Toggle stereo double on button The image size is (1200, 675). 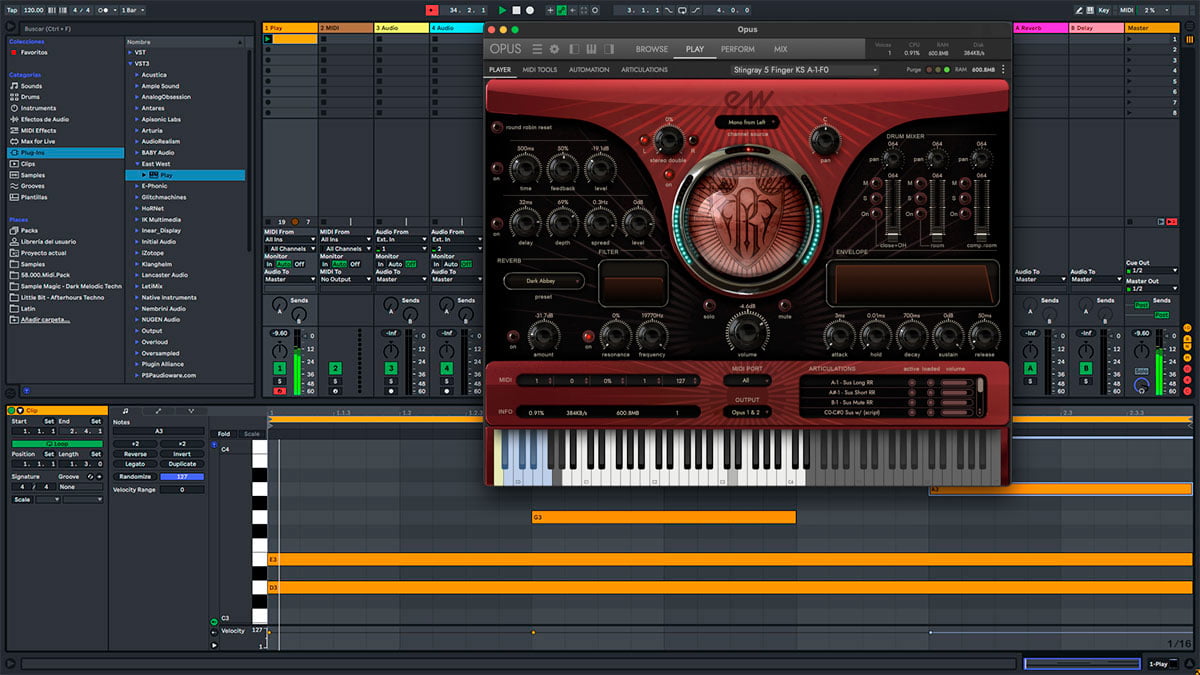[x=669, y=175]
